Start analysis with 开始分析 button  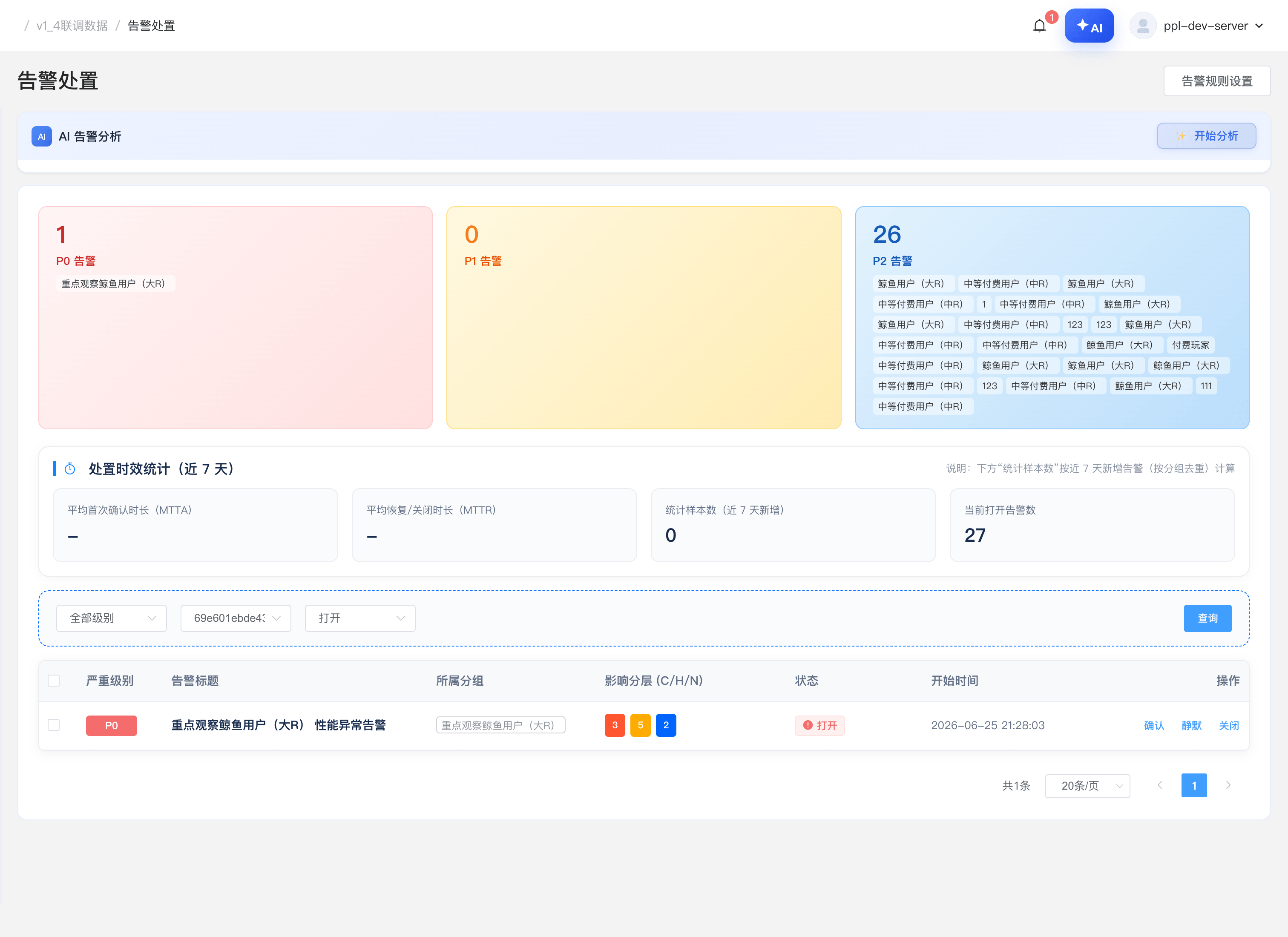(x=1206, y=136)
